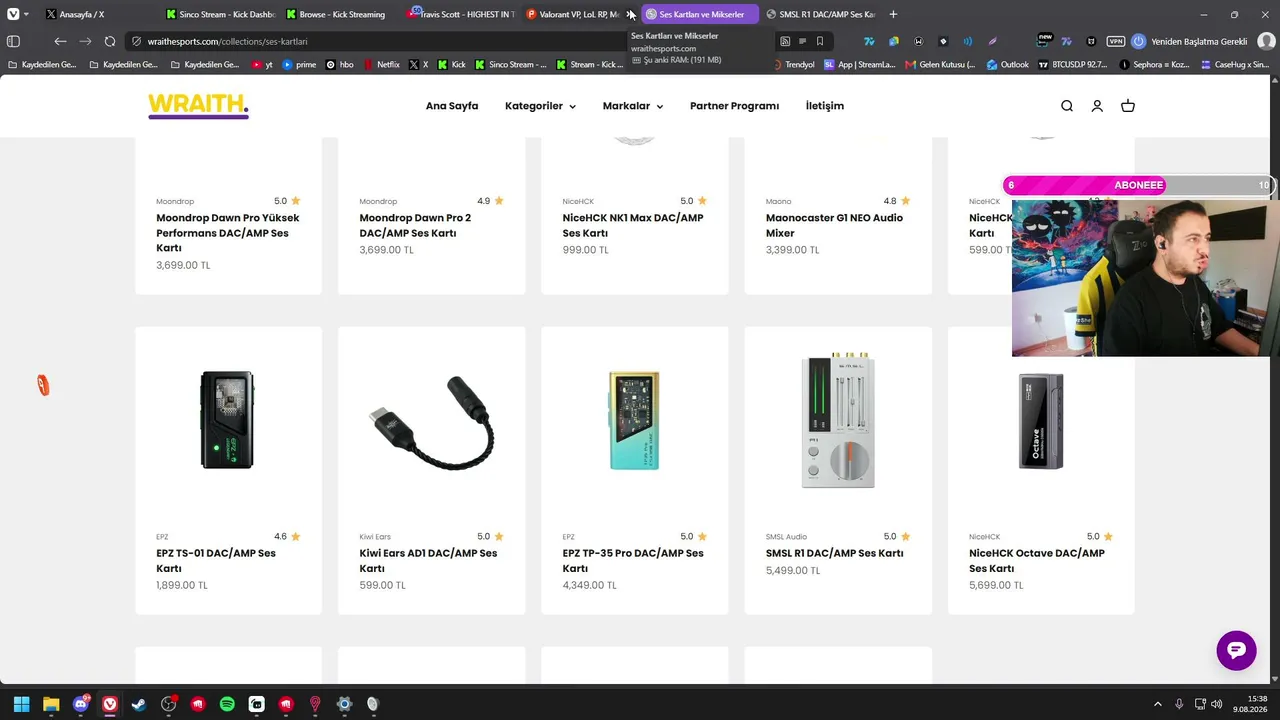Open the Outlook bookmark
Viewport: 1280px width, 720px height.
[x=1007, y=65]
